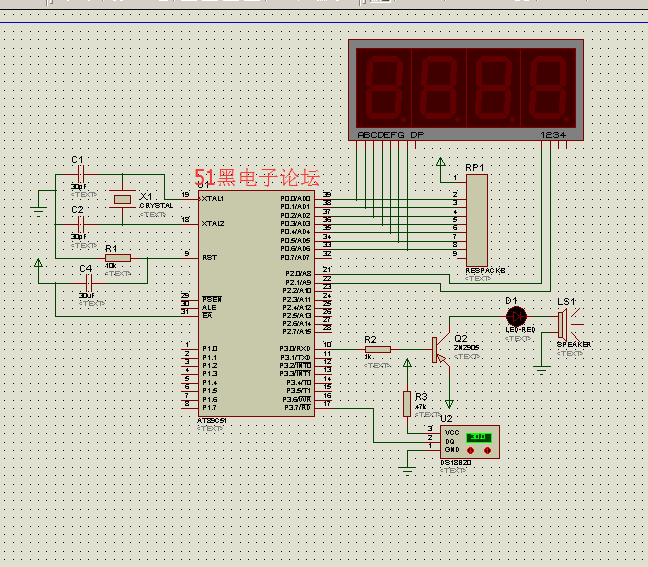Click the power terminal left of C4
Screen dimensions: 648x567
point(38,263)
